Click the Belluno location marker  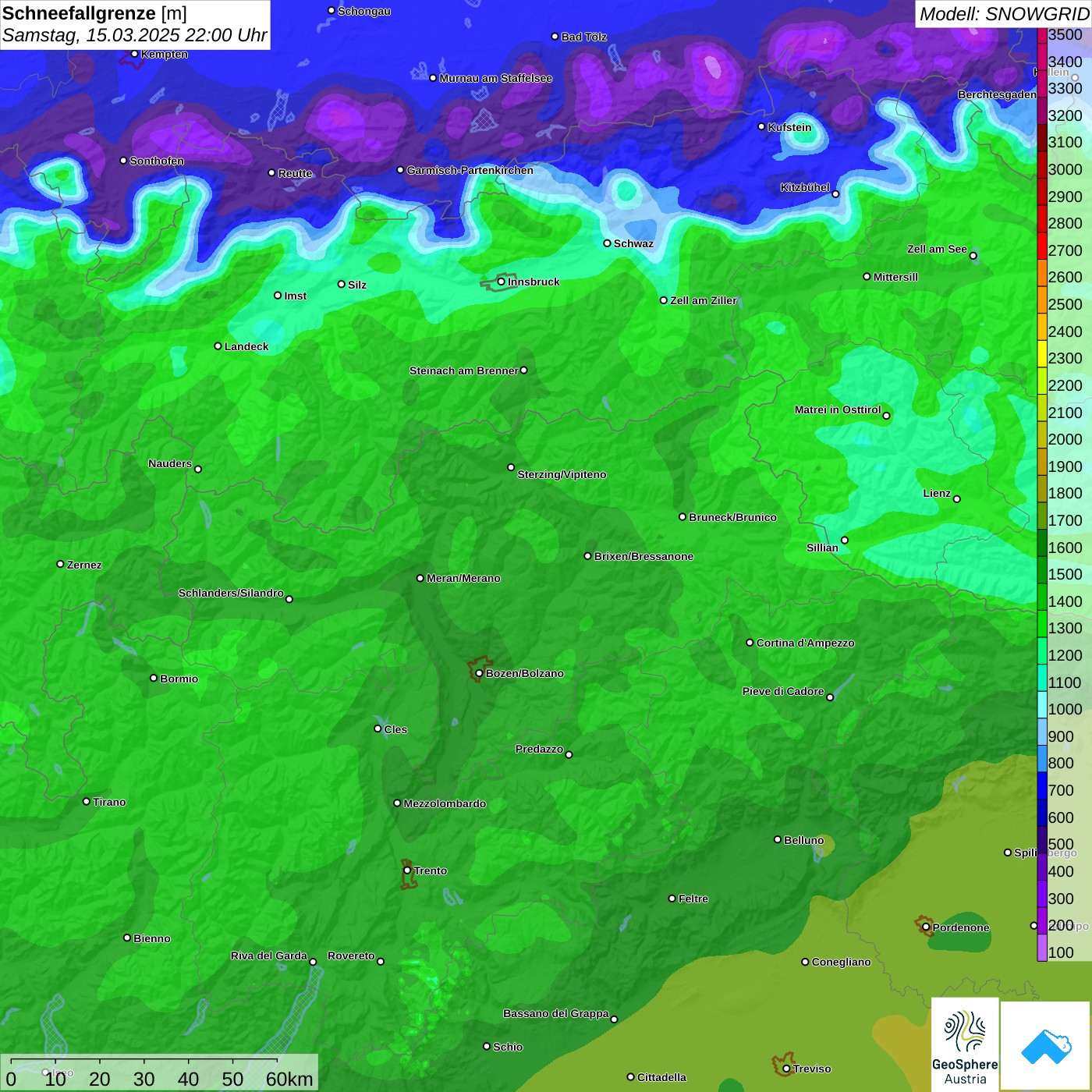click(778, 840)
